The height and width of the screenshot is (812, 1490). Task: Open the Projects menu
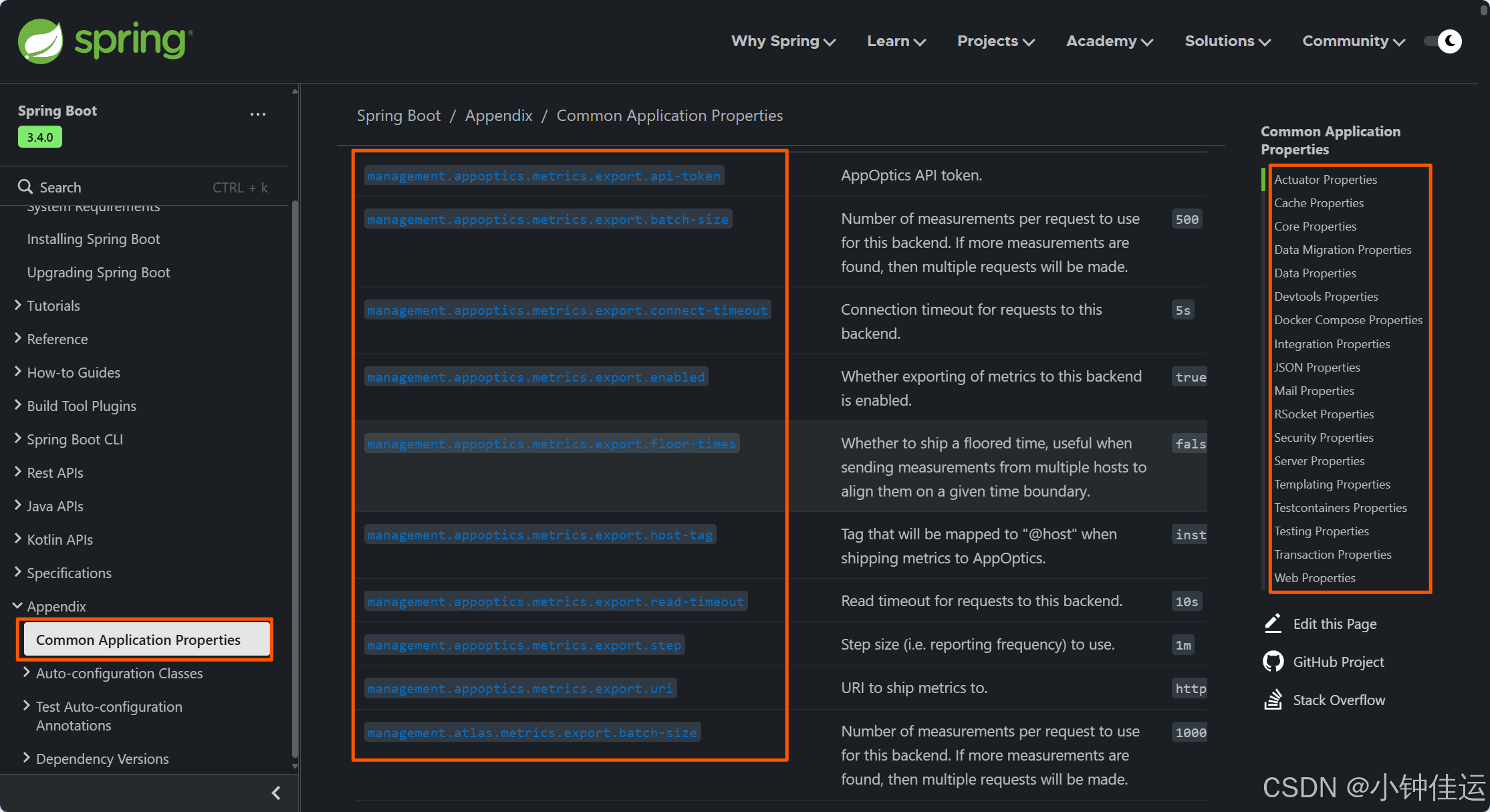coord(996,41)
